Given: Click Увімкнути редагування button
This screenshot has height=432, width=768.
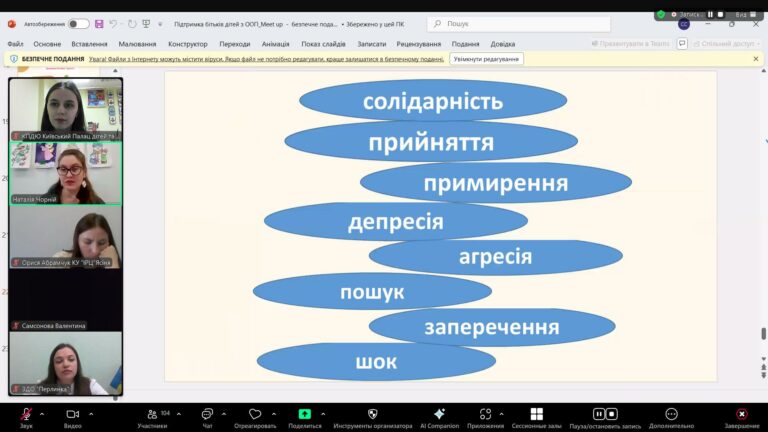Looking at the screenshot, I should pos(486,59).
